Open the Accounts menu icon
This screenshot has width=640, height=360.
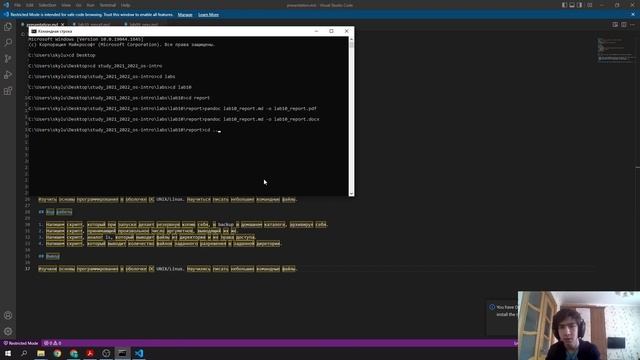coord(8,315)
